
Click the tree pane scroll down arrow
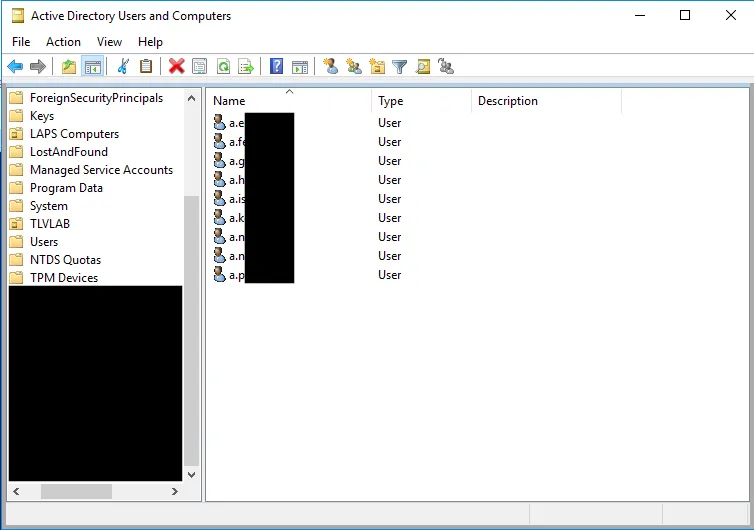(192, 475)
